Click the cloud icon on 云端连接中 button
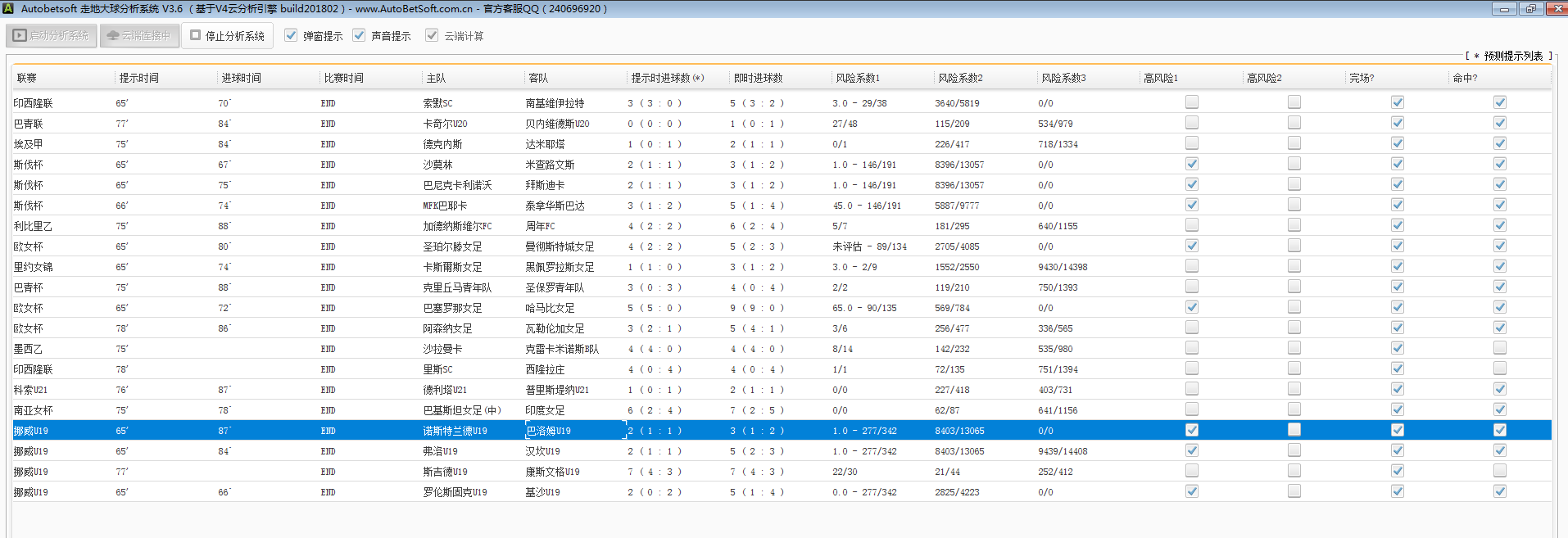The height and width of the screenshot is (538, 1568). [113, 36]
